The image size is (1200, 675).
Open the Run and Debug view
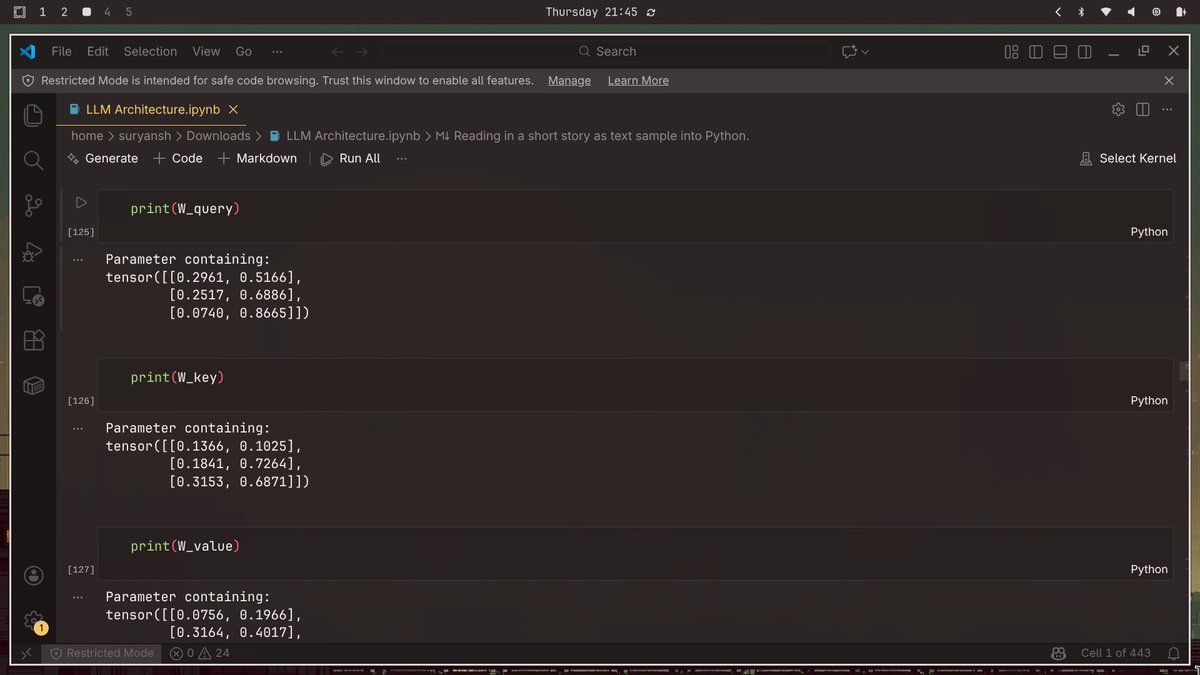33,251
